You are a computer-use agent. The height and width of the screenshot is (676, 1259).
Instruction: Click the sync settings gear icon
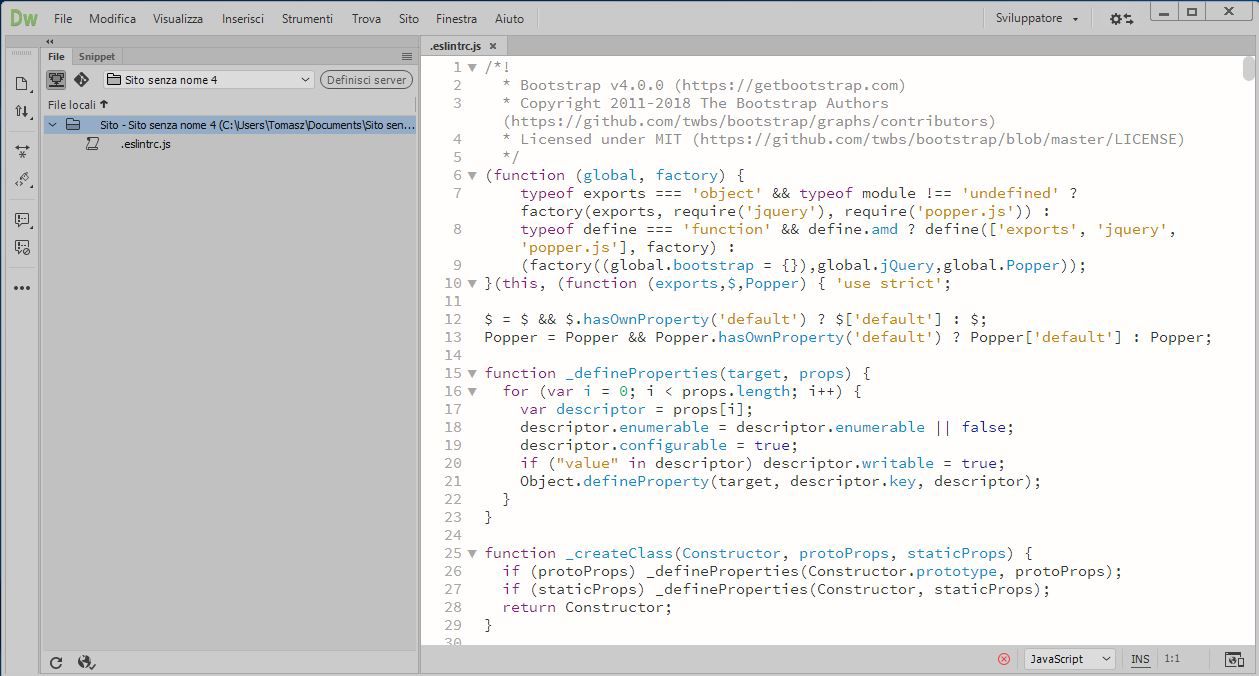(x=1122, y=18)
